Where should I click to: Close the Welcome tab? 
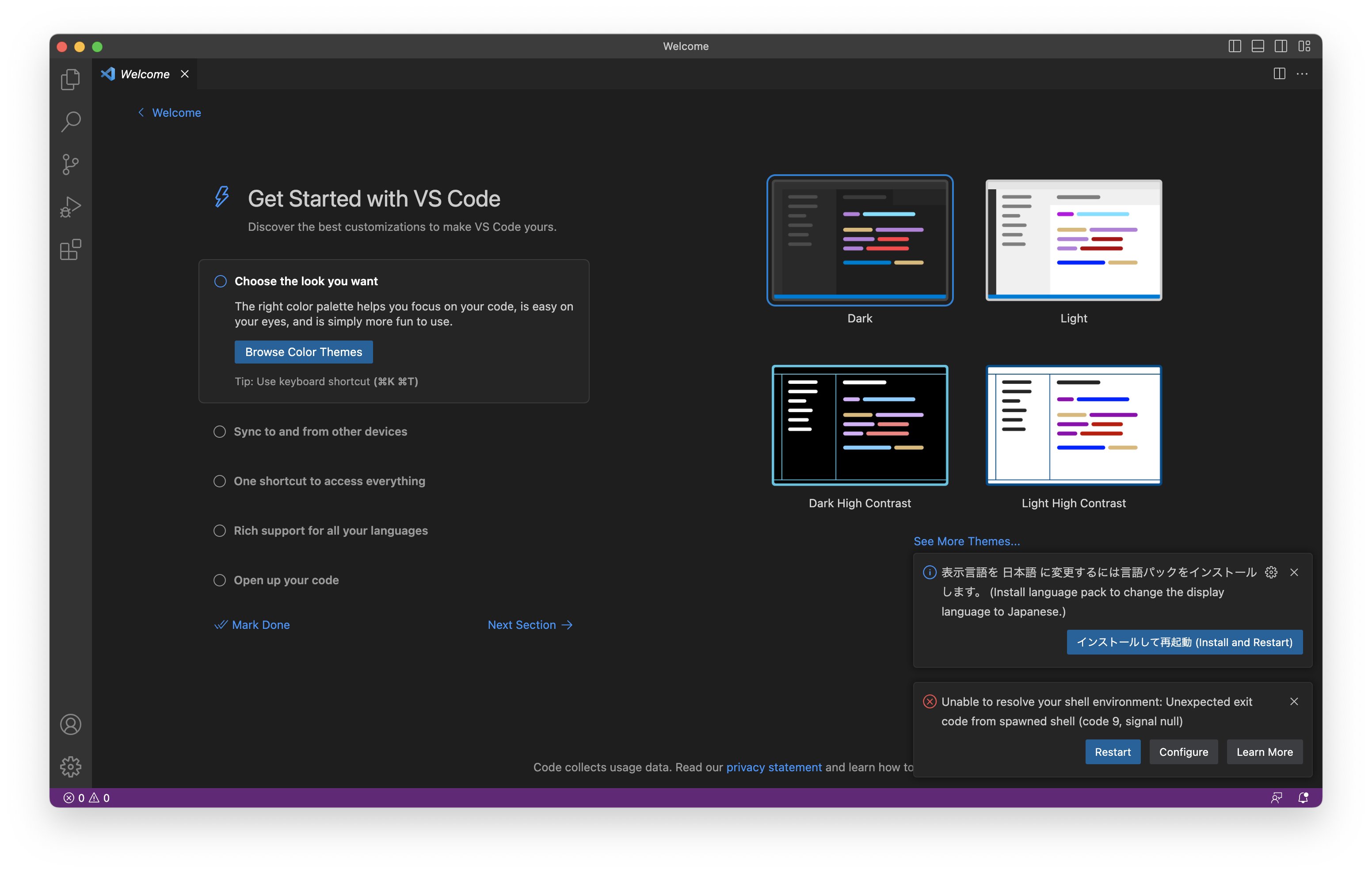click(185, 74)
